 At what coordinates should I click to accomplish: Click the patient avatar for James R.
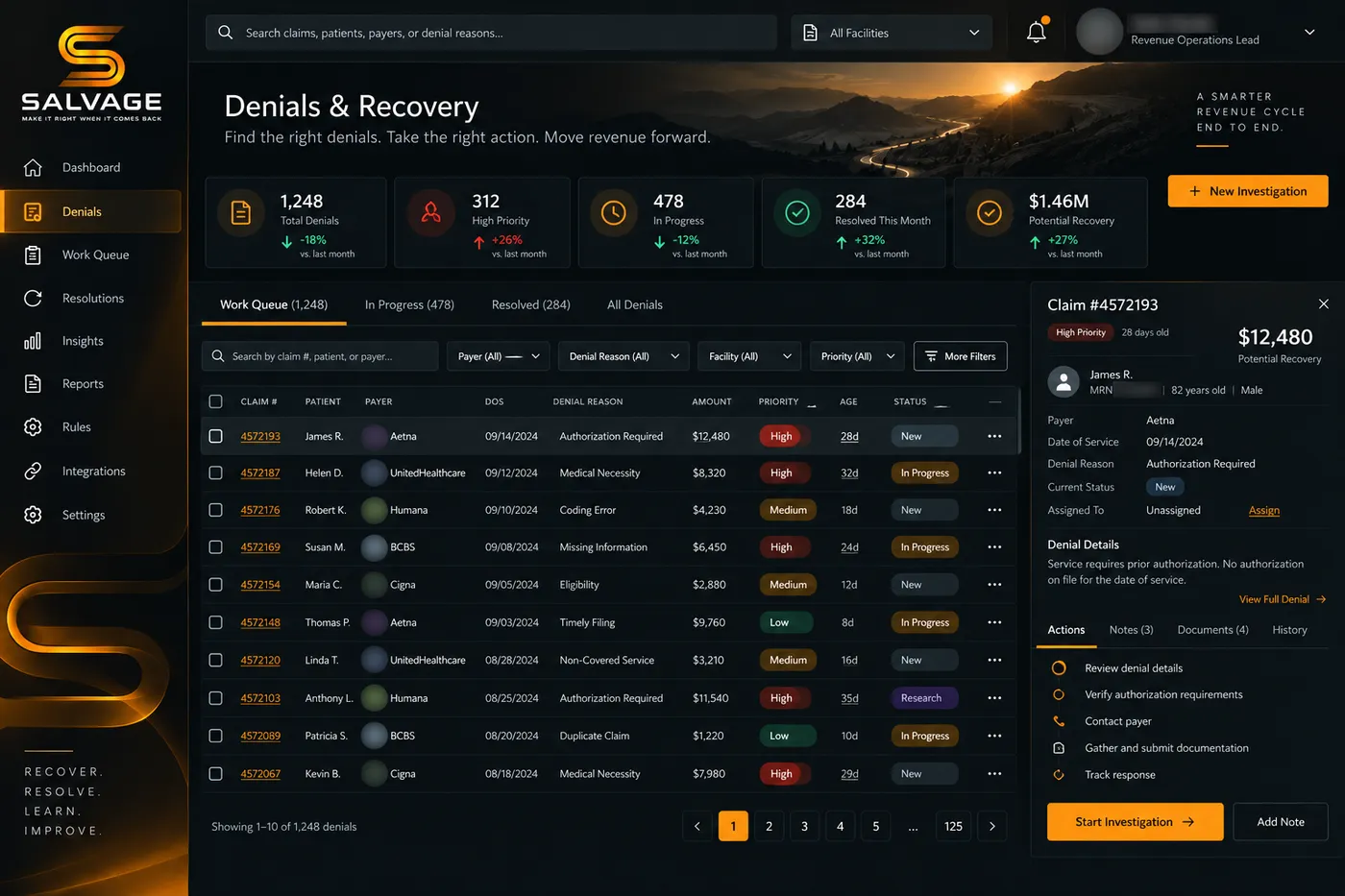pos(1064,381)
